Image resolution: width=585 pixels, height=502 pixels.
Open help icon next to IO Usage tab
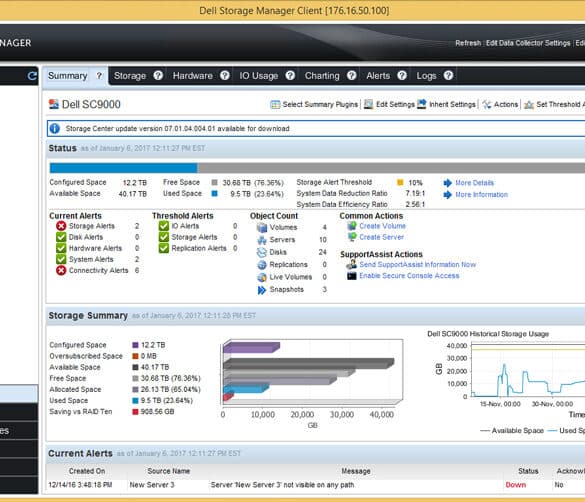pos(290,75)
